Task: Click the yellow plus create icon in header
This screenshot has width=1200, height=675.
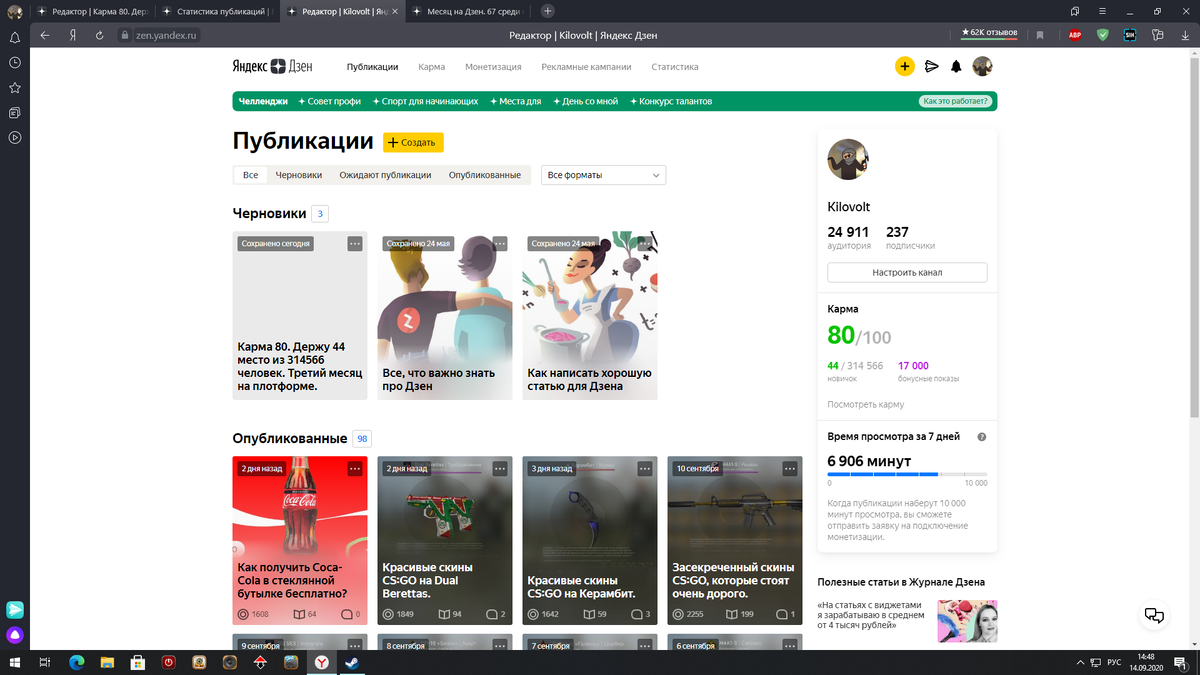Action: point(904,67)
